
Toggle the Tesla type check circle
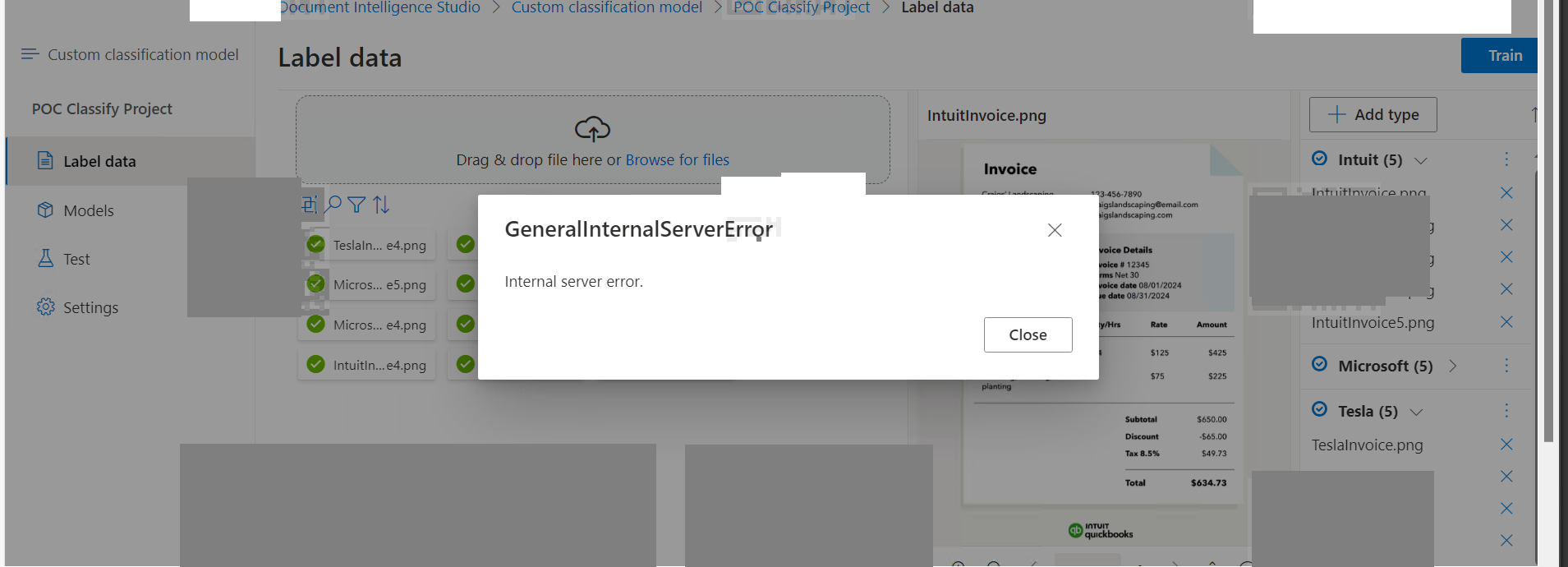1319,409
